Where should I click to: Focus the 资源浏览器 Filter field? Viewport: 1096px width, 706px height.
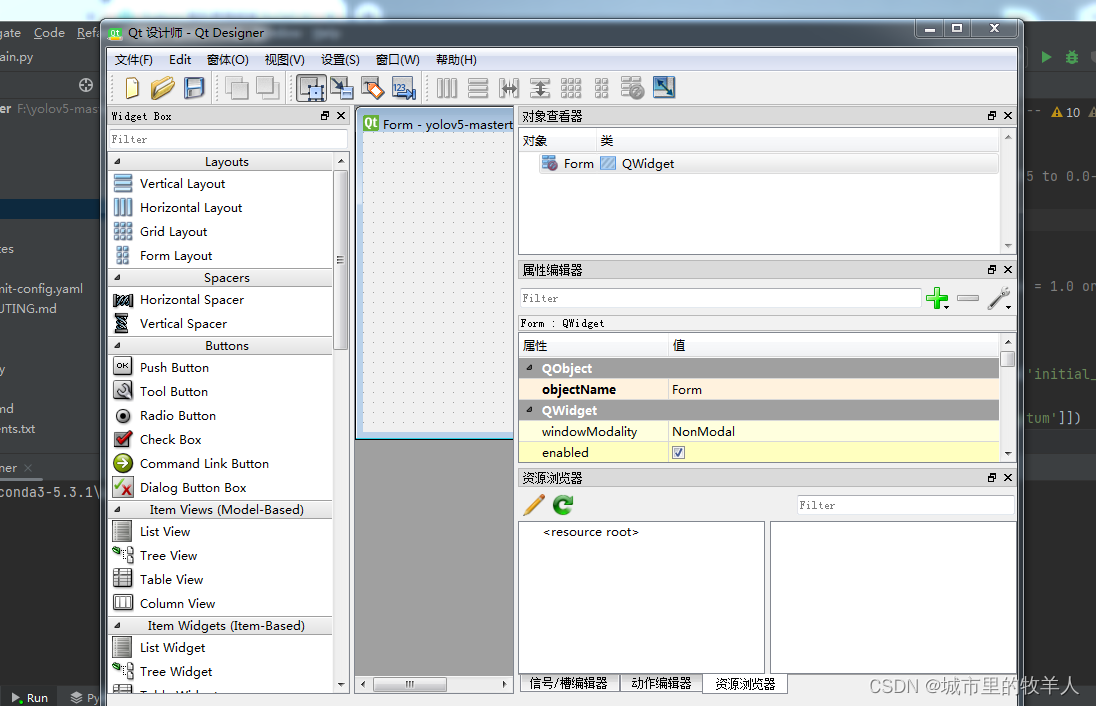(905, 505)
